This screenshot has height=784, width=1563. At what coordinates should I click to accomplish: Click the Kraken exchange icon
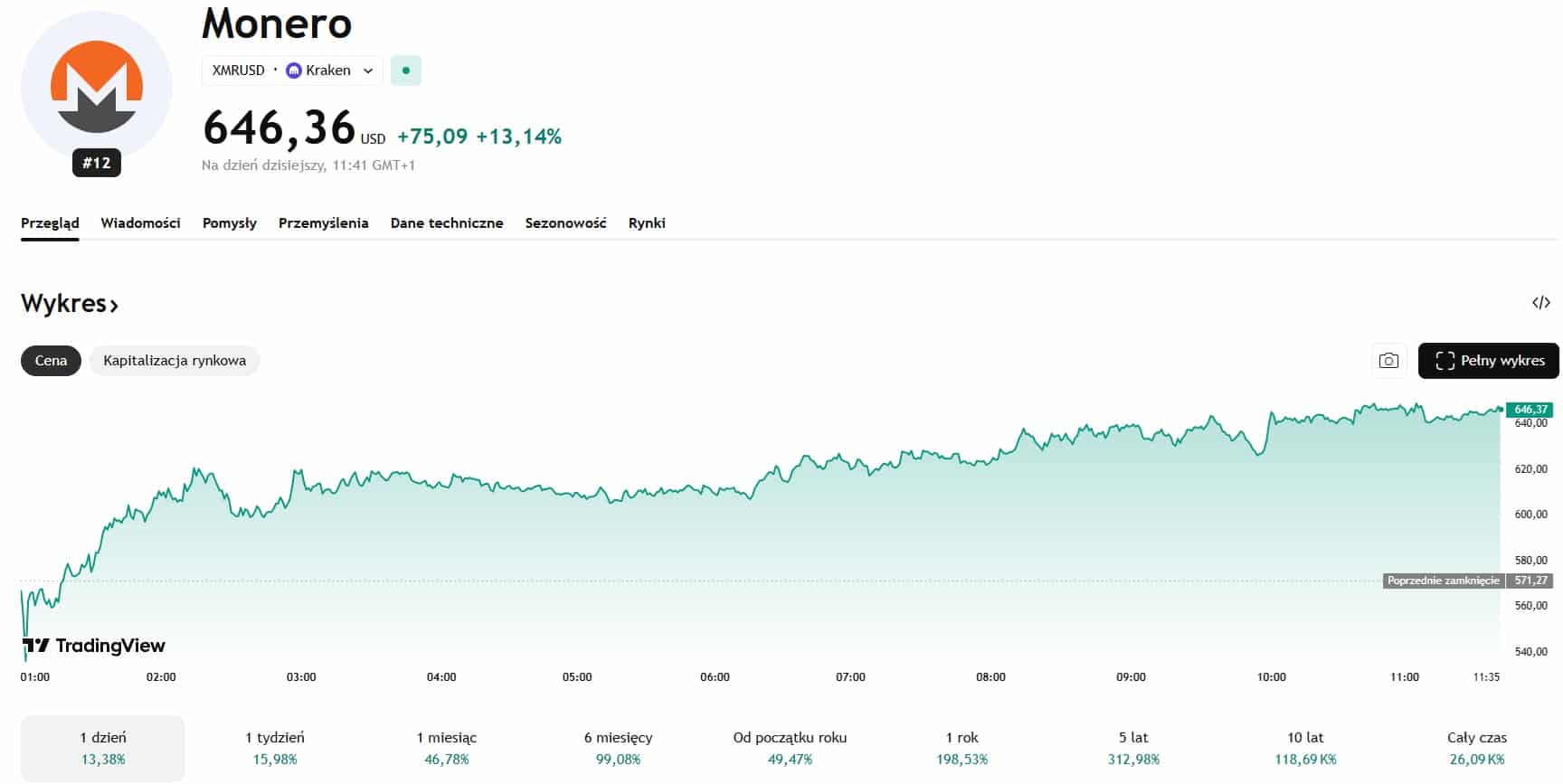click(293, 71)
